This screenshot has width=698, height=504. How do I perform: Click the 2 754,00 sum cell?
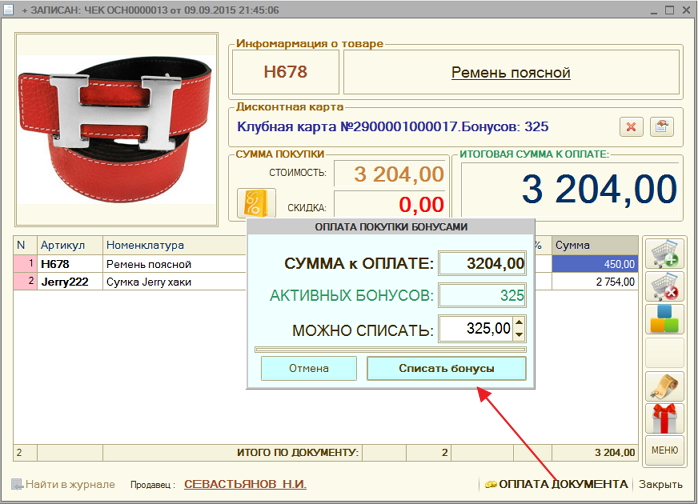pos(595,281)
